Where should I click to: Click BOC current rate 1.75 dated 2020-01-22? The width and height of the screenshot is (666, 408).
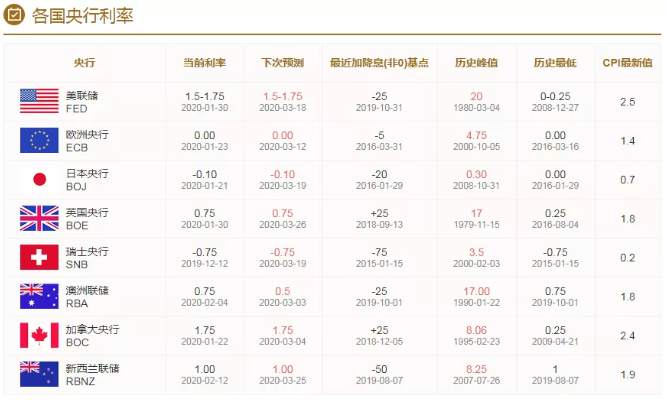204,335
